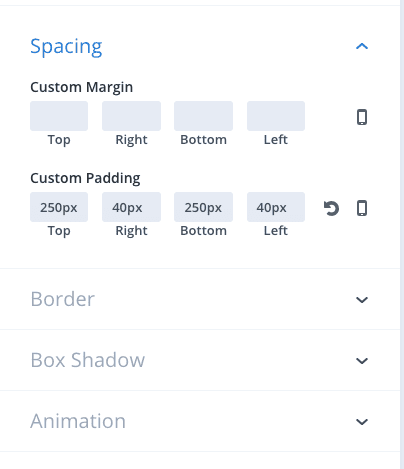Expand the Box Shadow chevron
The width and height of the screenshot is (404, 469).
pos(362,360)
